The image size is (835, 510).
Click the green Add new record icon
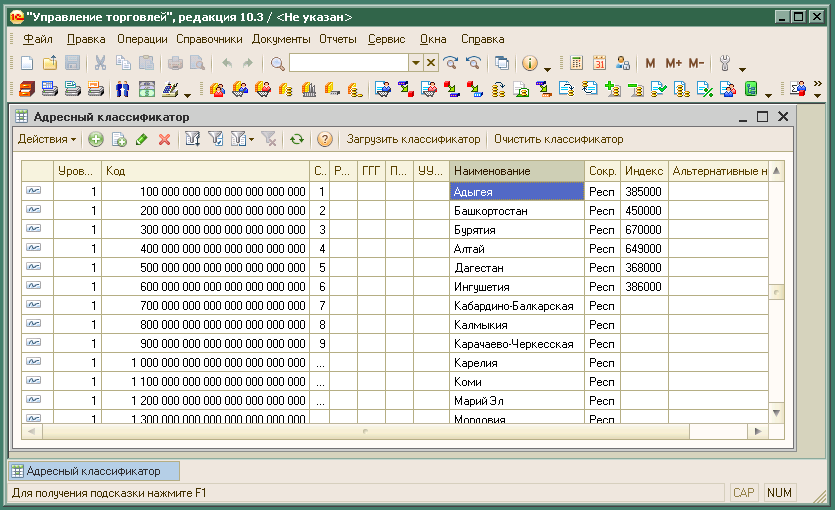pyautogui.click(x=96, y=140)
